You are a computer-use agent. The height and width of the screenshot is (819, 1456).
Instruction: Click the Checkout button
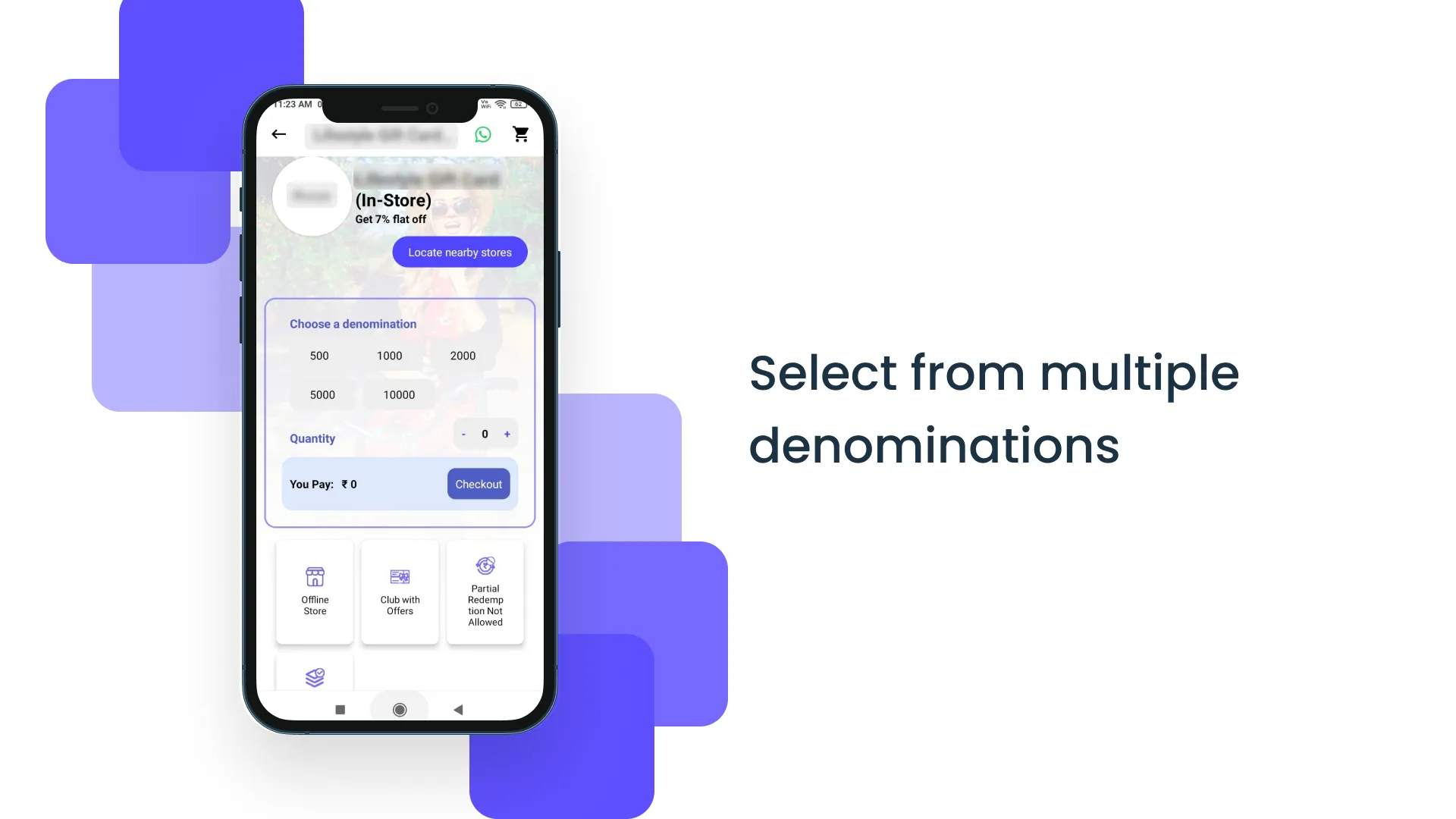pyautogui.click(x=478, y=483)
